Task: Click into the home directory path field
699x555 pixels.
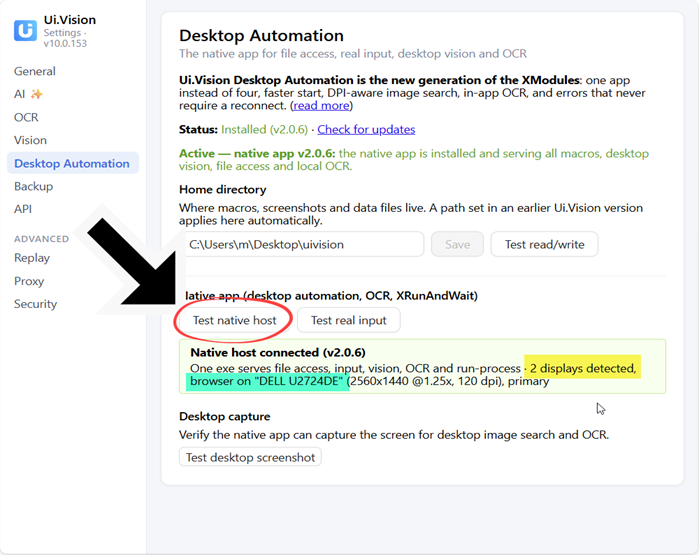Action: point(303,244)
